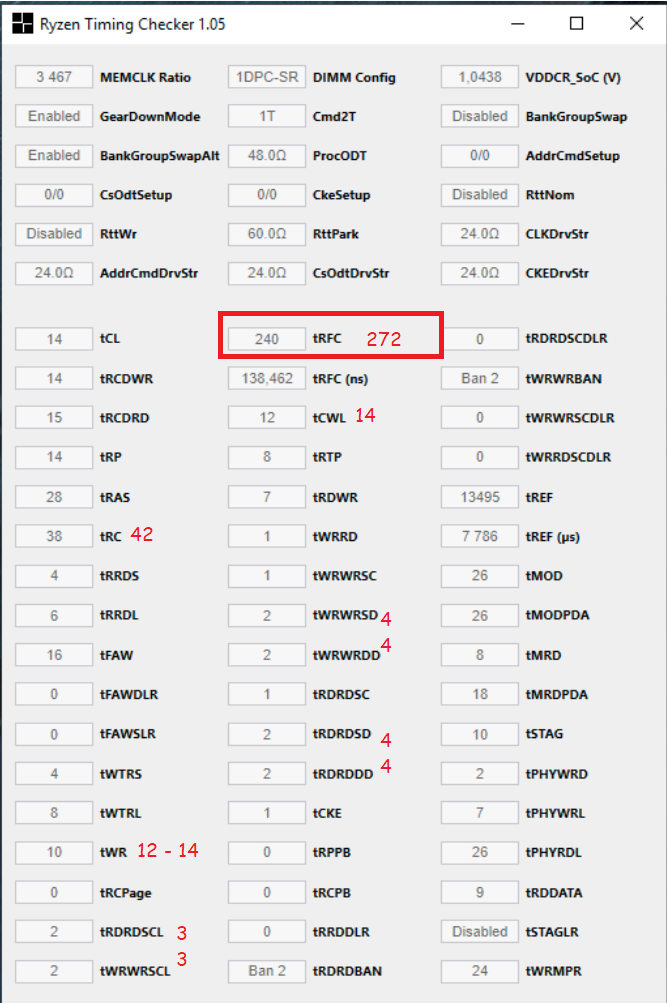Image resolution: width=667 pixels, height=1003 pixels.
Task: Close the Ryzen Timing Checker window
Action: pyautogui.click(x=636, y=24)
